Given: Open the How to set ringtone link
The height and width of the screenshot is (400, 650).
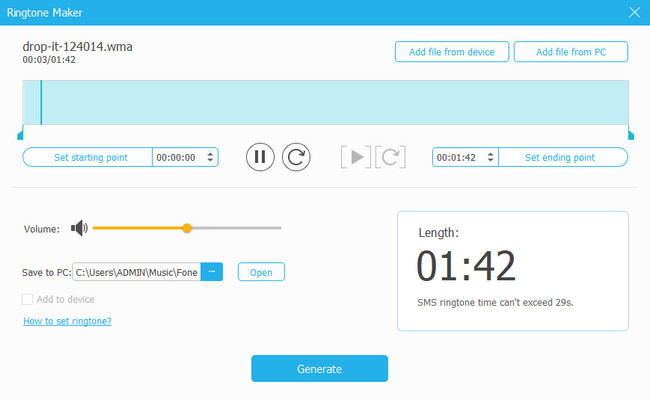Looking at the screenshot, I should (x=67, y=321).
